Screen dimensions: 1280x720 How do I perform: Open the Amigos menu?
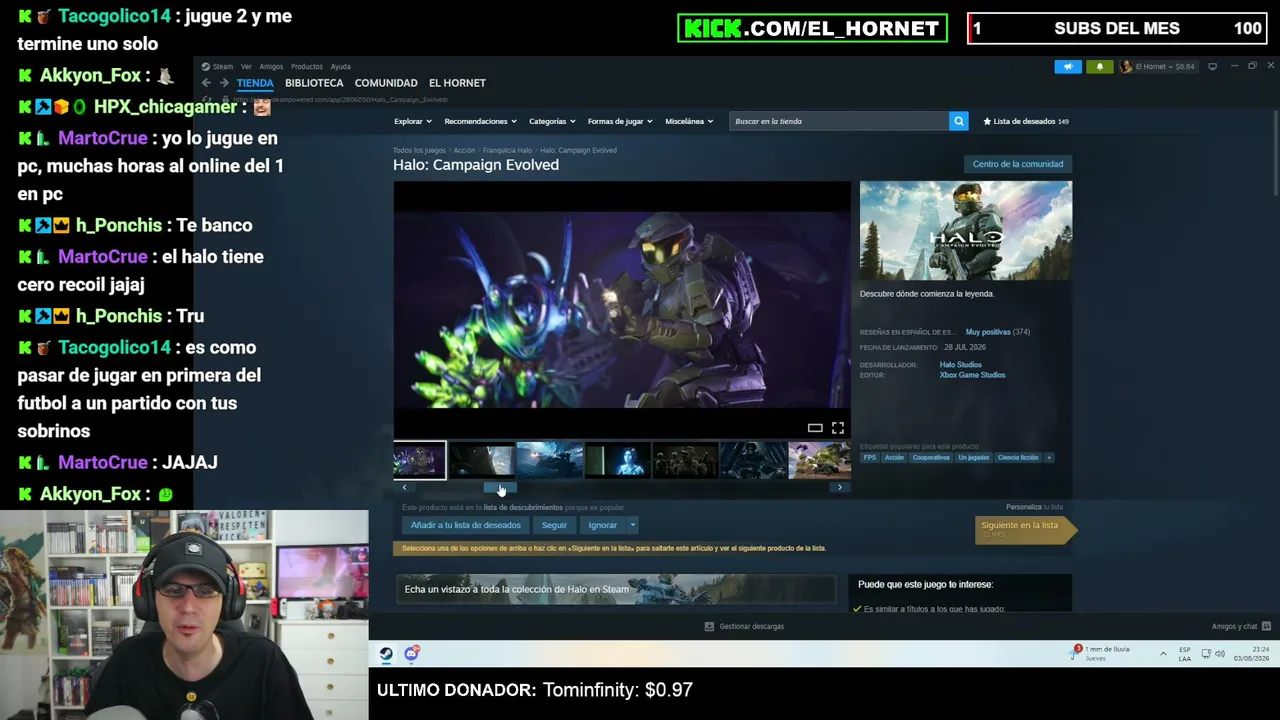[x=272, y=67]
